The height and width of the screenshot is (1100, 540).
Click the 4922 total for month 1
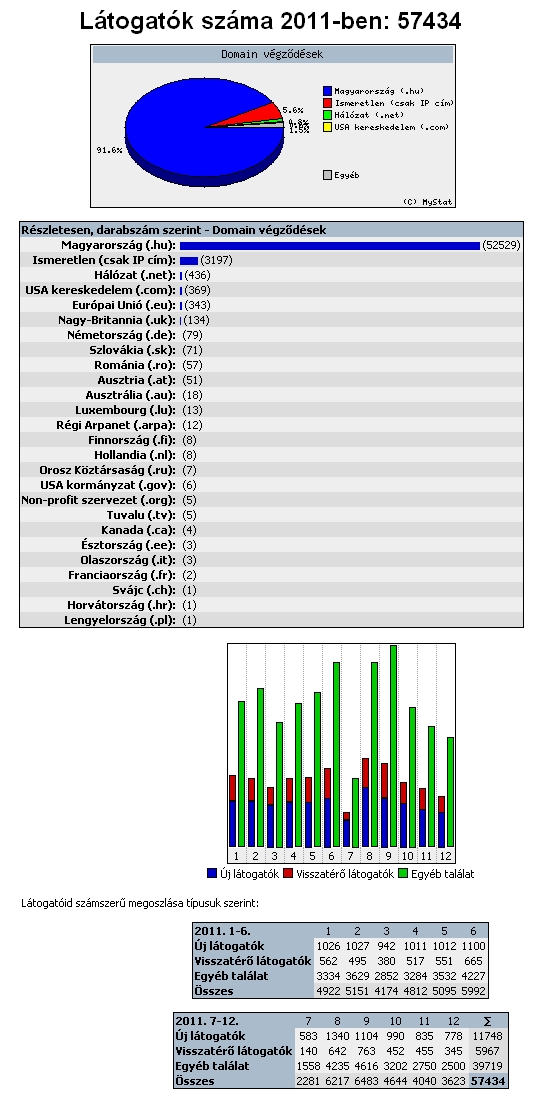click(x=328, y=991)
